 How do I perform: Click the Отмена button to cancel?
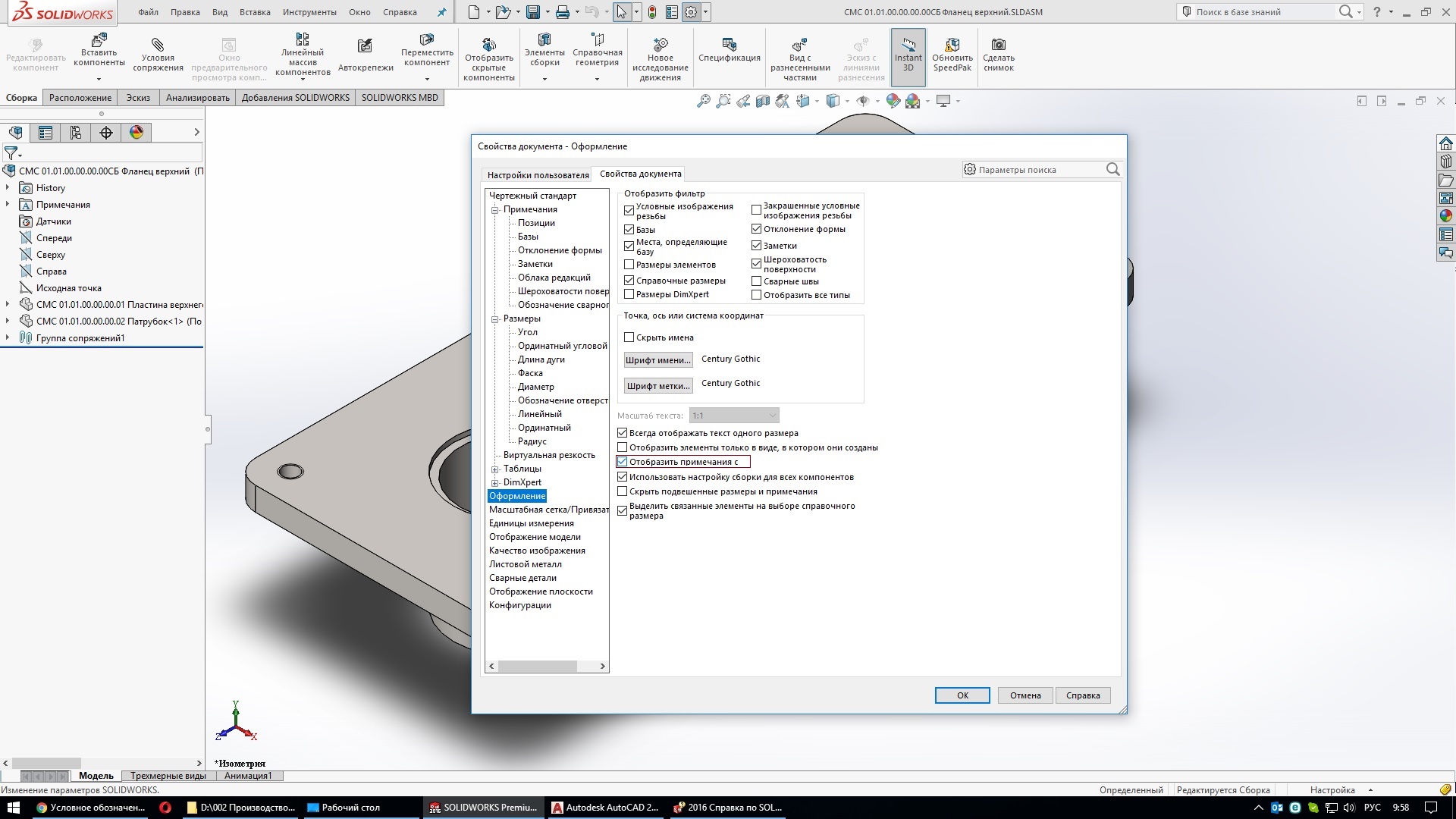[x=1025, y=695]
